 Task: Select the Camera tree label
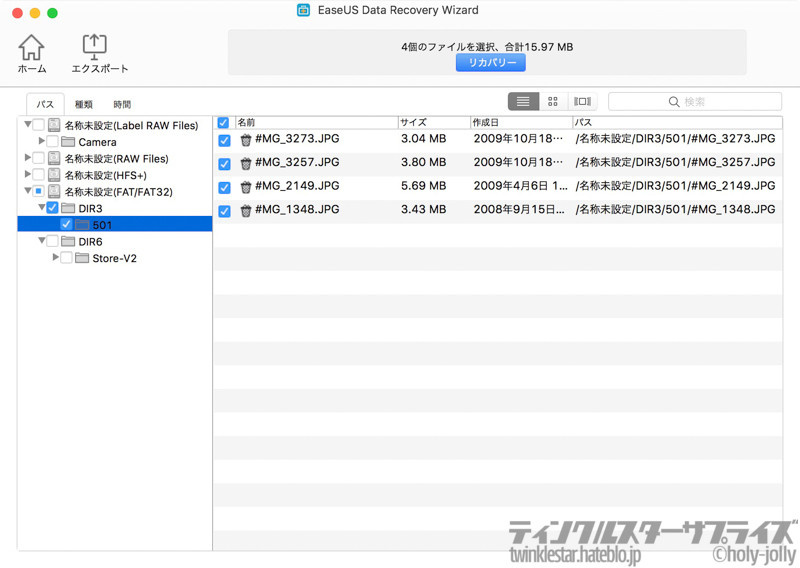(x=97, y=142)
